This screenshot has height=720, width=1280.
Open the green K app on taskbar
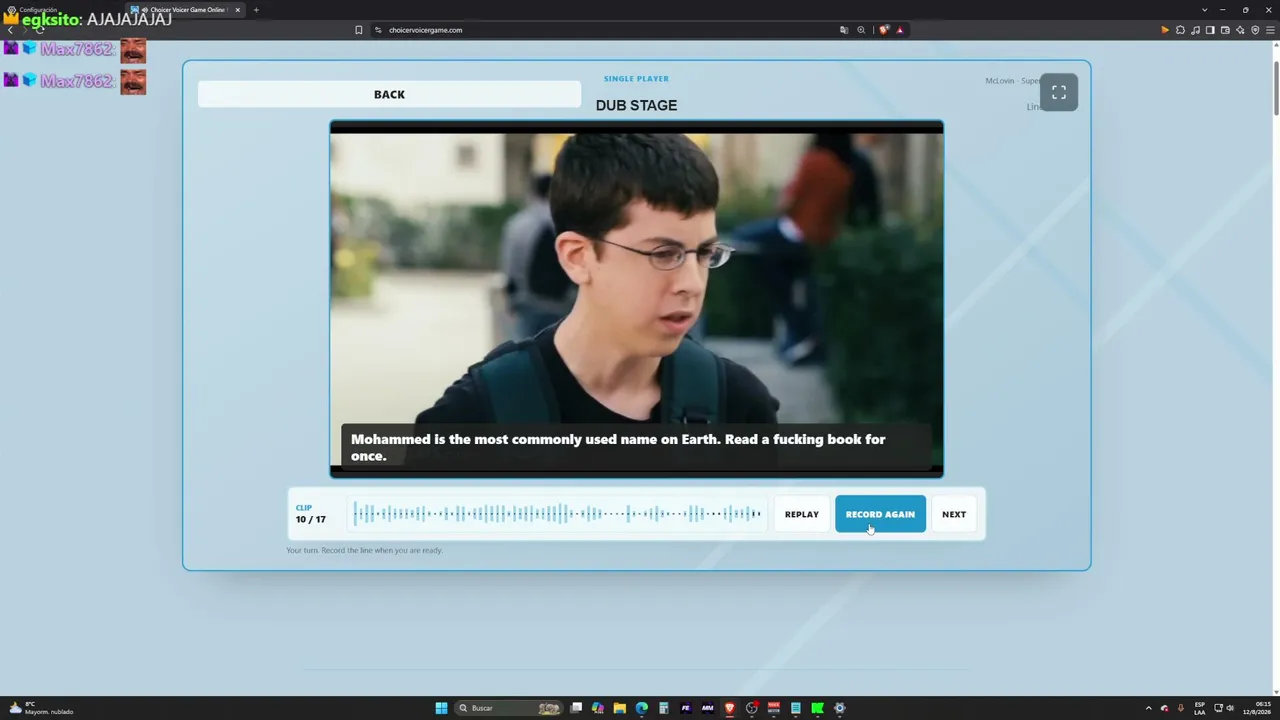coord(817,708)
